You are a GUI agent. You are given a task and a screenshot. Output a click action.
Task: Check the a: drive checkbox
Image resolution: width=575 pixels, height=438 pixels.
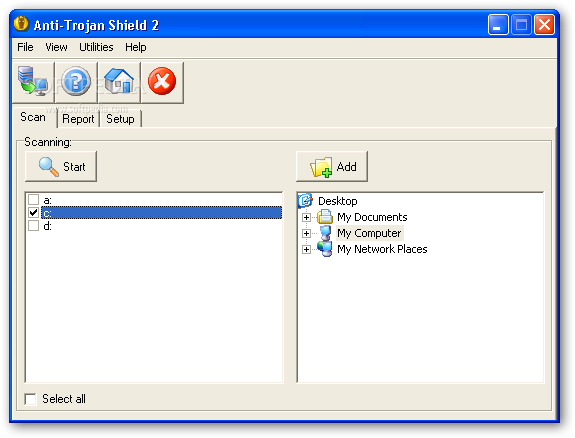click(33, 200)
